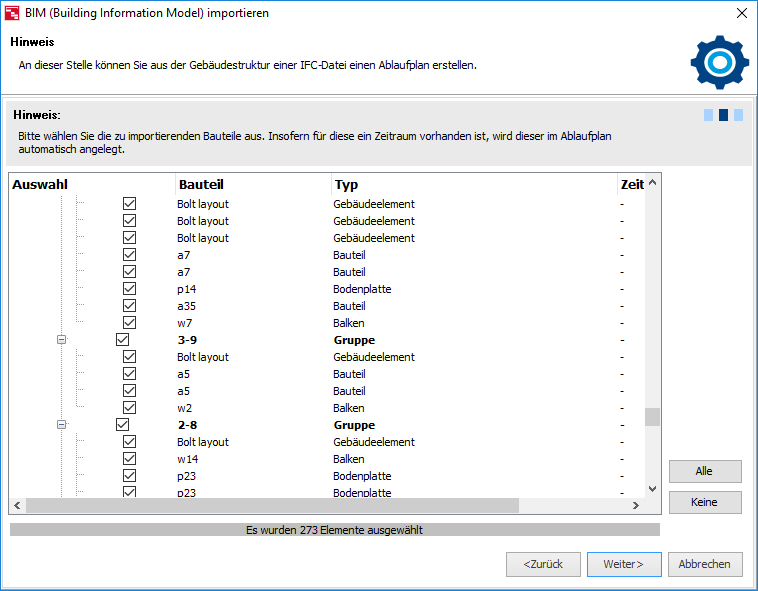Click the Typ column header
The image size is (758, 591).
coord(473,185)
